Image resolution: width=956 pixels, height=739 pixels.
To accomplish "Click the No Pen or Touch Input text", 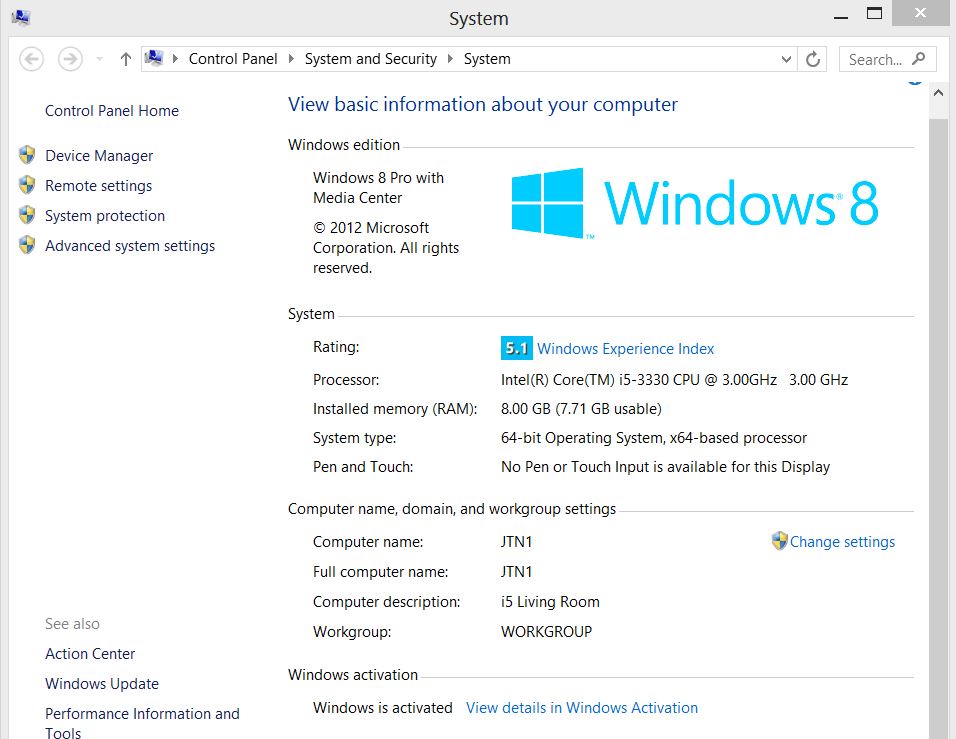I will point(665,467).
